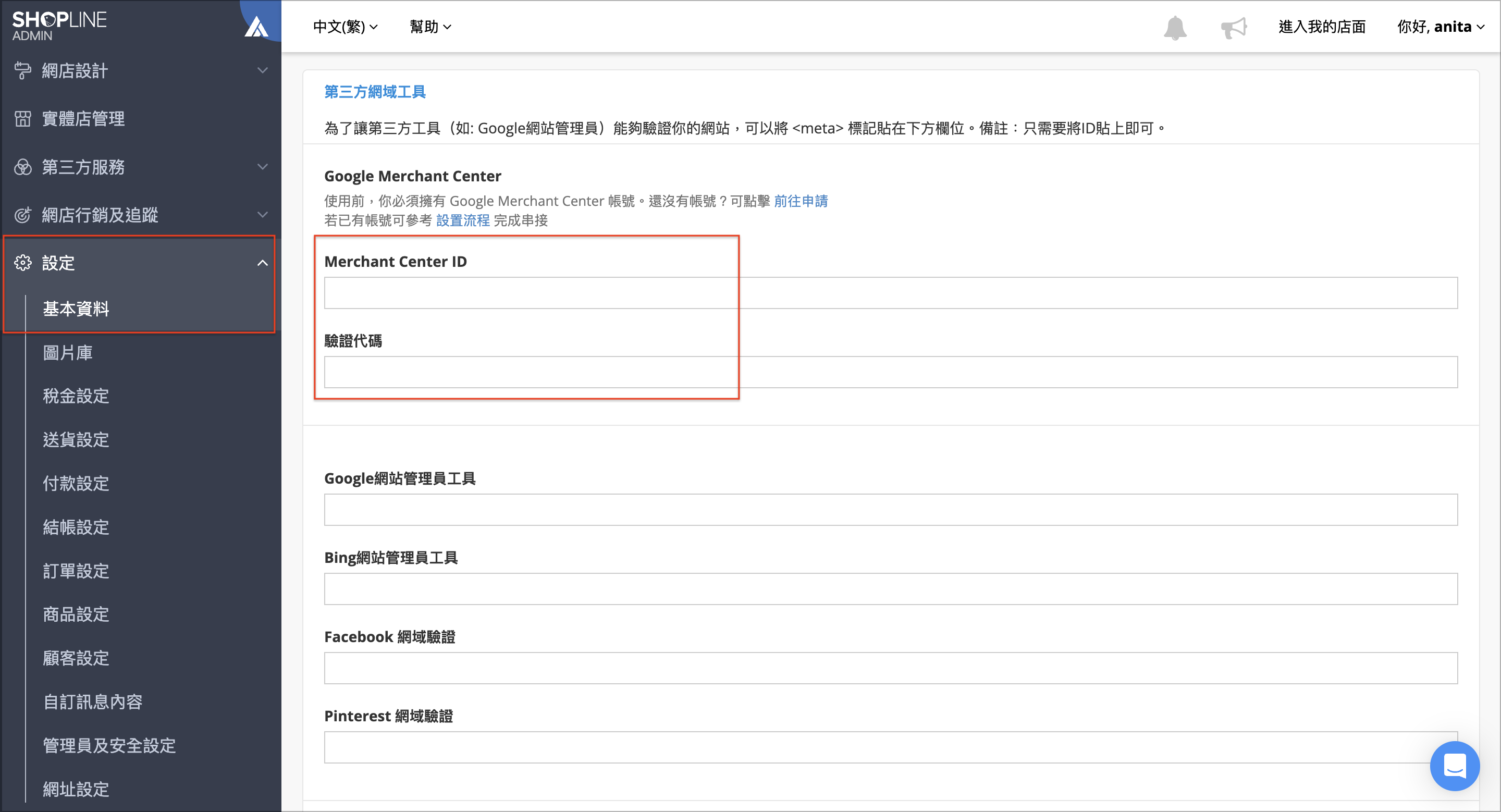Open the 中文(繁) language dropdown
Screen dimensions: 1501x812
click(x=346, y=27)
